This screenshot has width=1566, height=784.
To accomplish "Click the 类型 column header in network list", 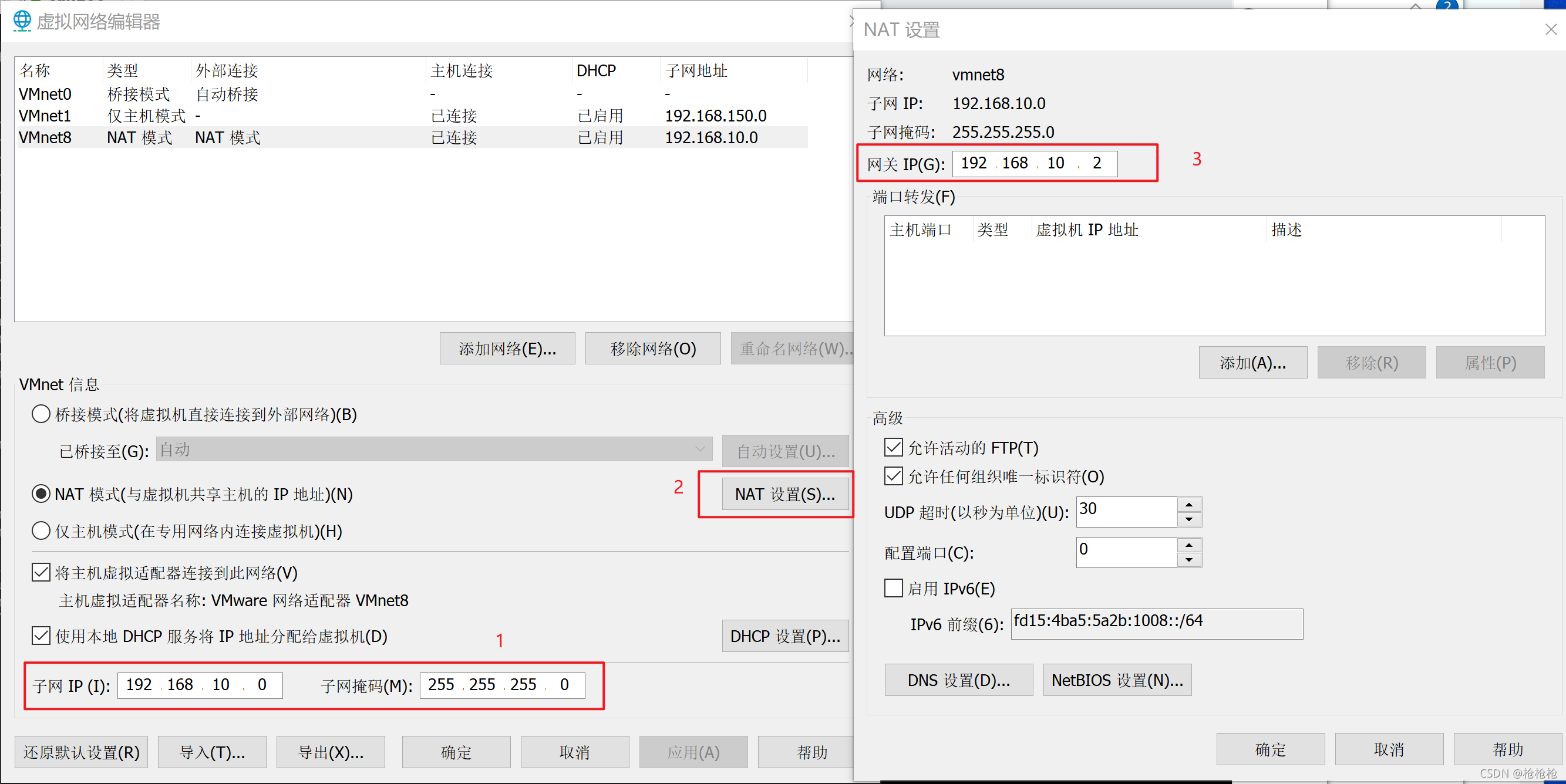I will pyautogui.click(x=147, y=70).
